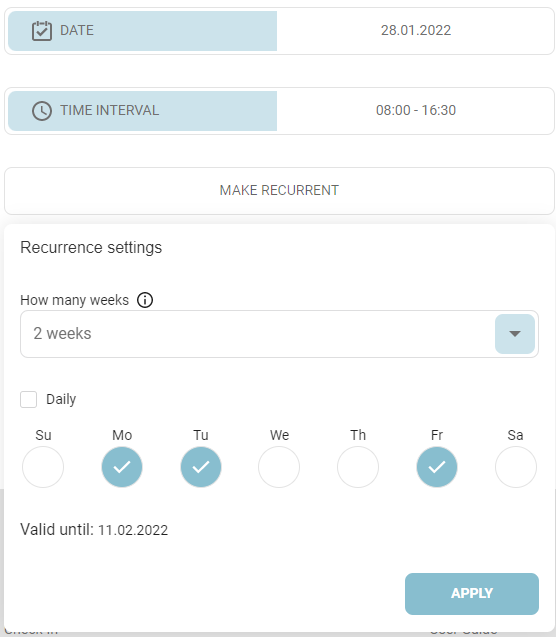Deselect Monday in the recurrence days
The width and height of the screenshot is (556, 637).
[x=122, y=467]
